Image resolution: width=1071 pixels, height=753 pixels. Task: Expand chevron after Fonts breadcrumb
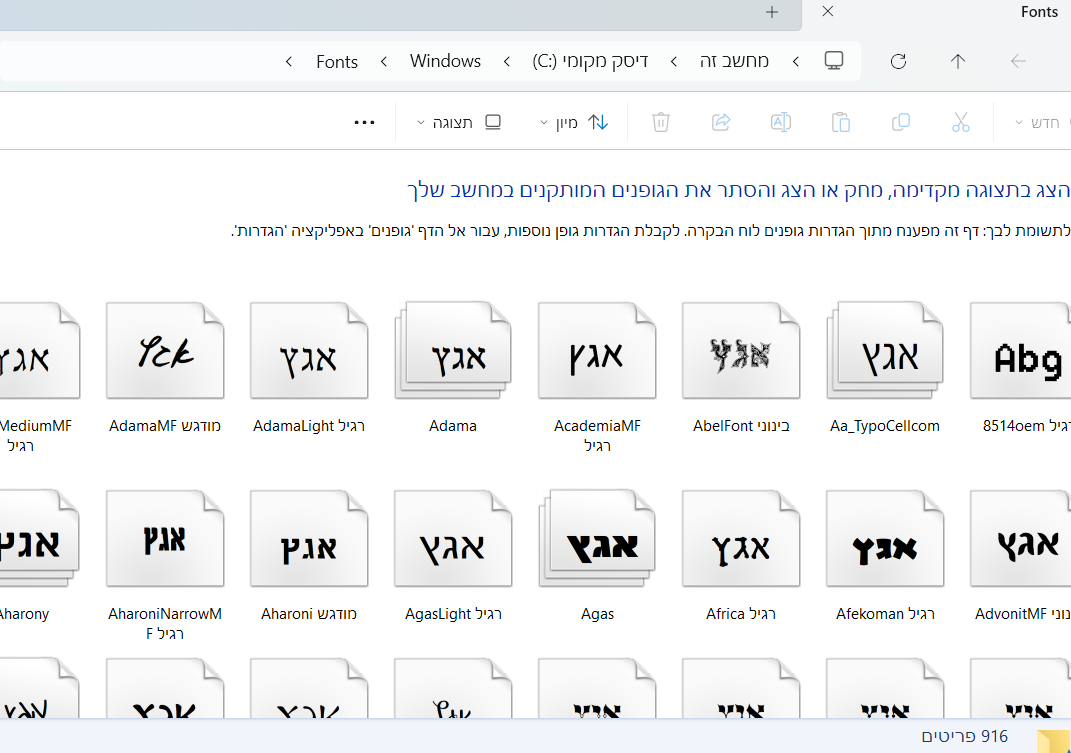289,61
